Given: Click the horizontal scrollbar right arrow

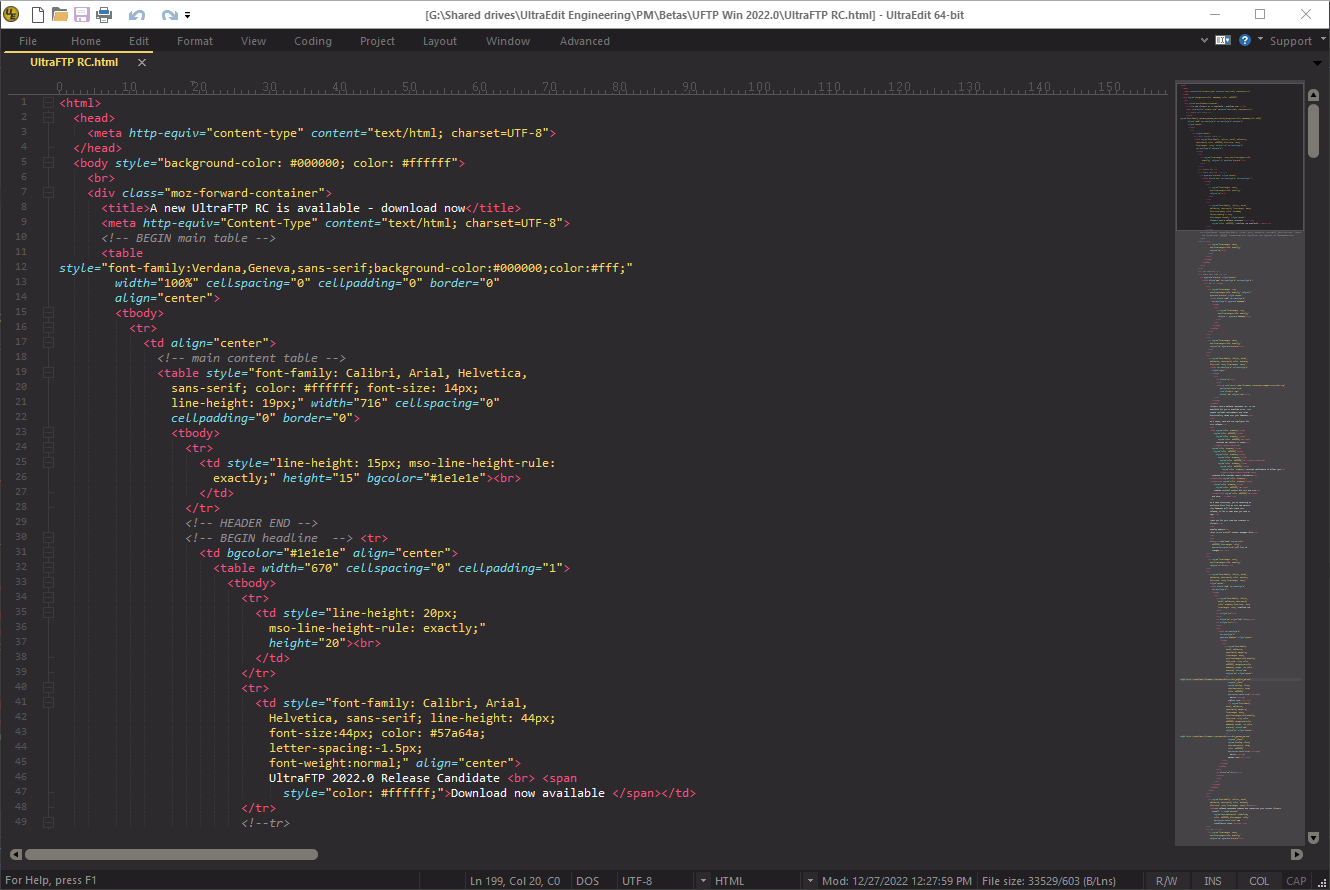Looking at the screenshot, I should tap(1297, 855).
